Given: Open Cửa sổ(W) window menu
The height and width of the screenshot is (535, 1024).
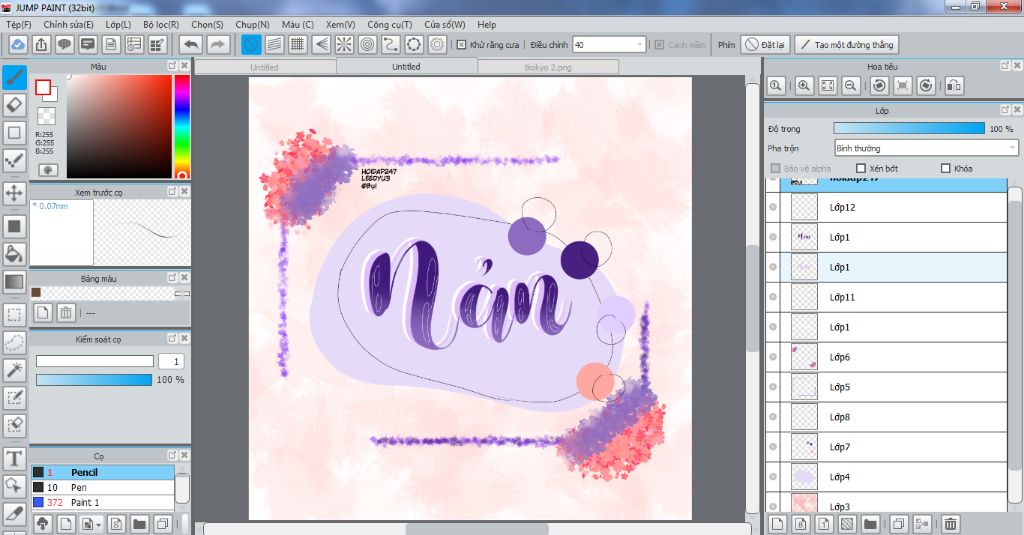Looking at the screenshot, I should 445,24.
